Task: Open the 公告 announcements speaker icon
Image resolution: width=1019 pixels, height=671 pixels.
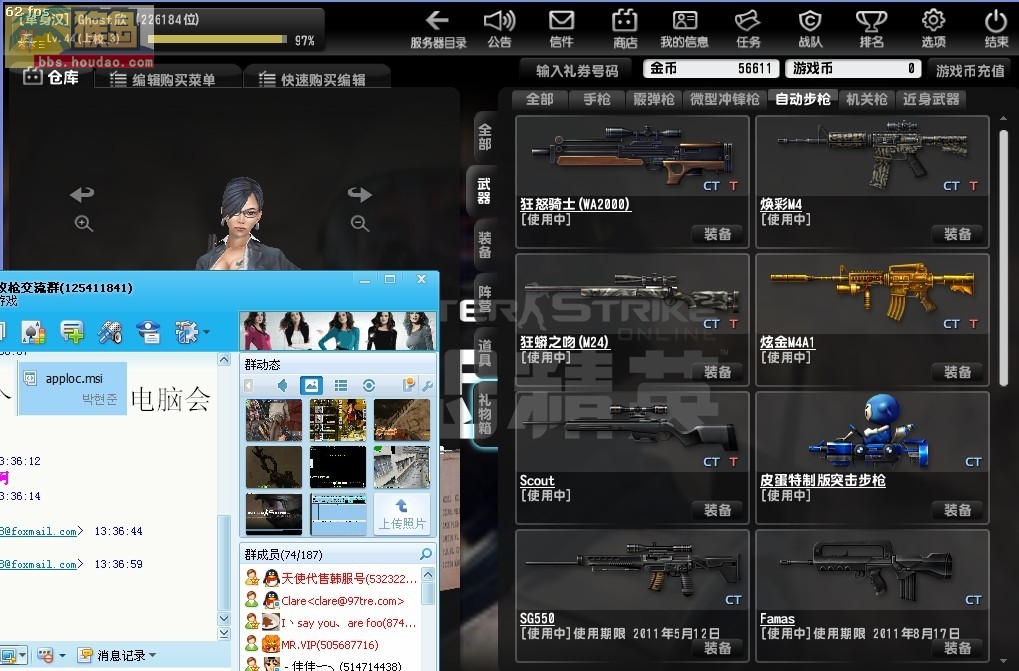Action: tap(499, 29)
